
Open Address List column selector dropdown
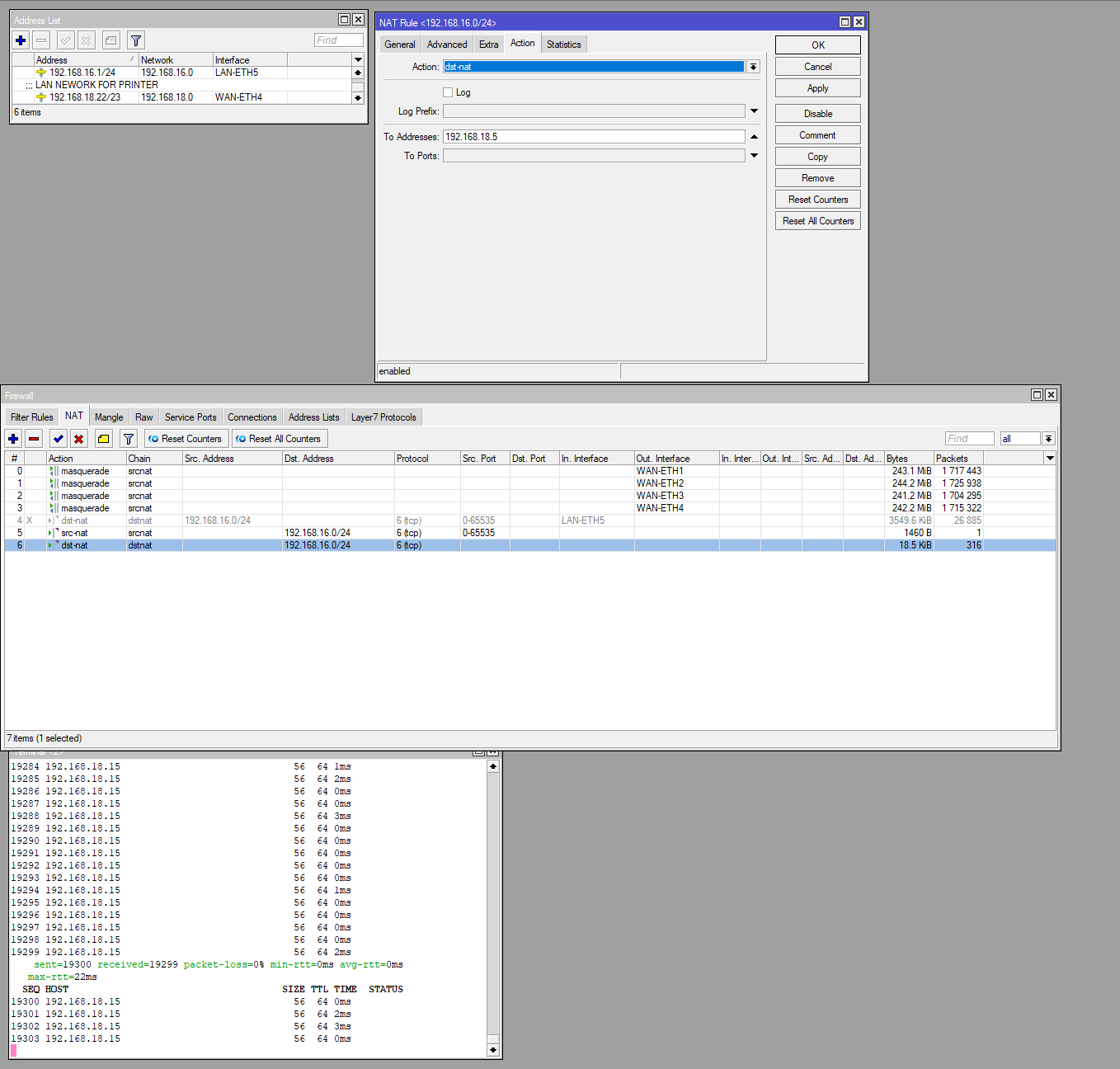(x=358, y=59)
